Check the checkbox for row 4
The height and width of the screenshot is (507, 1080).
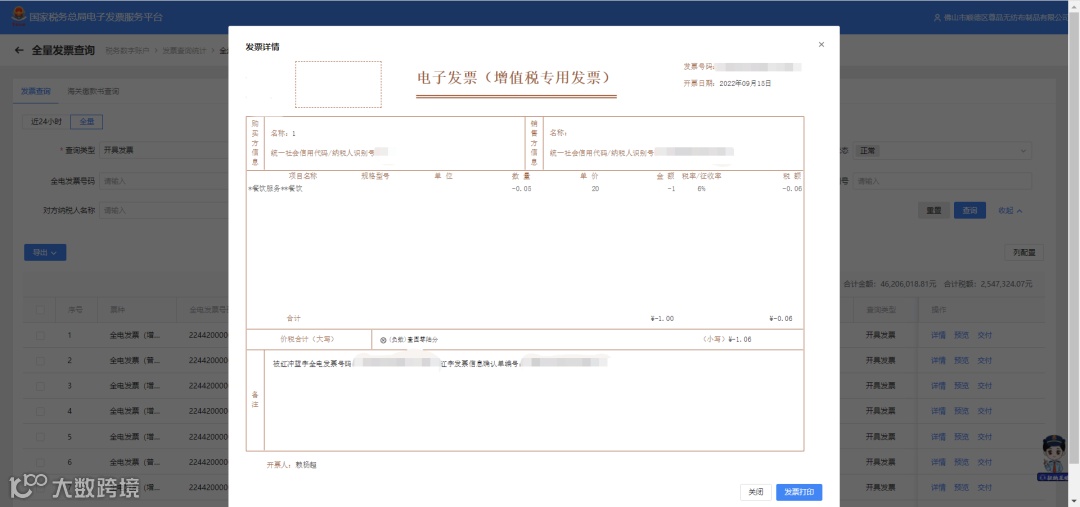(x=40, y=411)
